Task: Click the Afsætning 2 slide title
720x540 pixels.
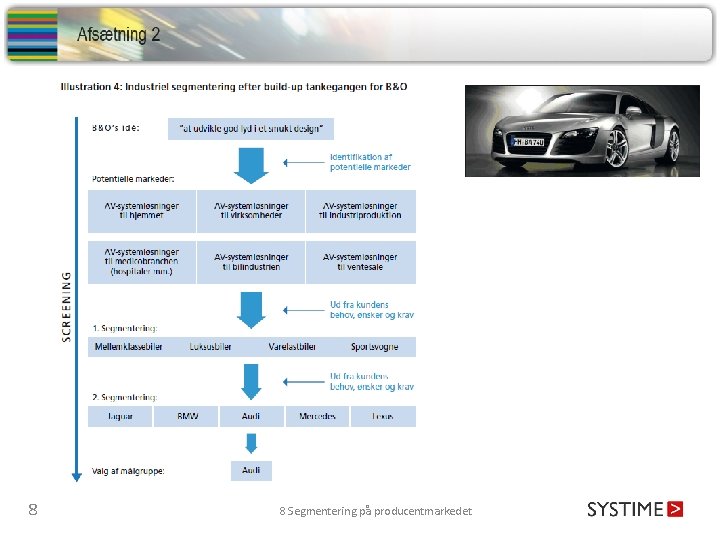Action: point(118,34)
